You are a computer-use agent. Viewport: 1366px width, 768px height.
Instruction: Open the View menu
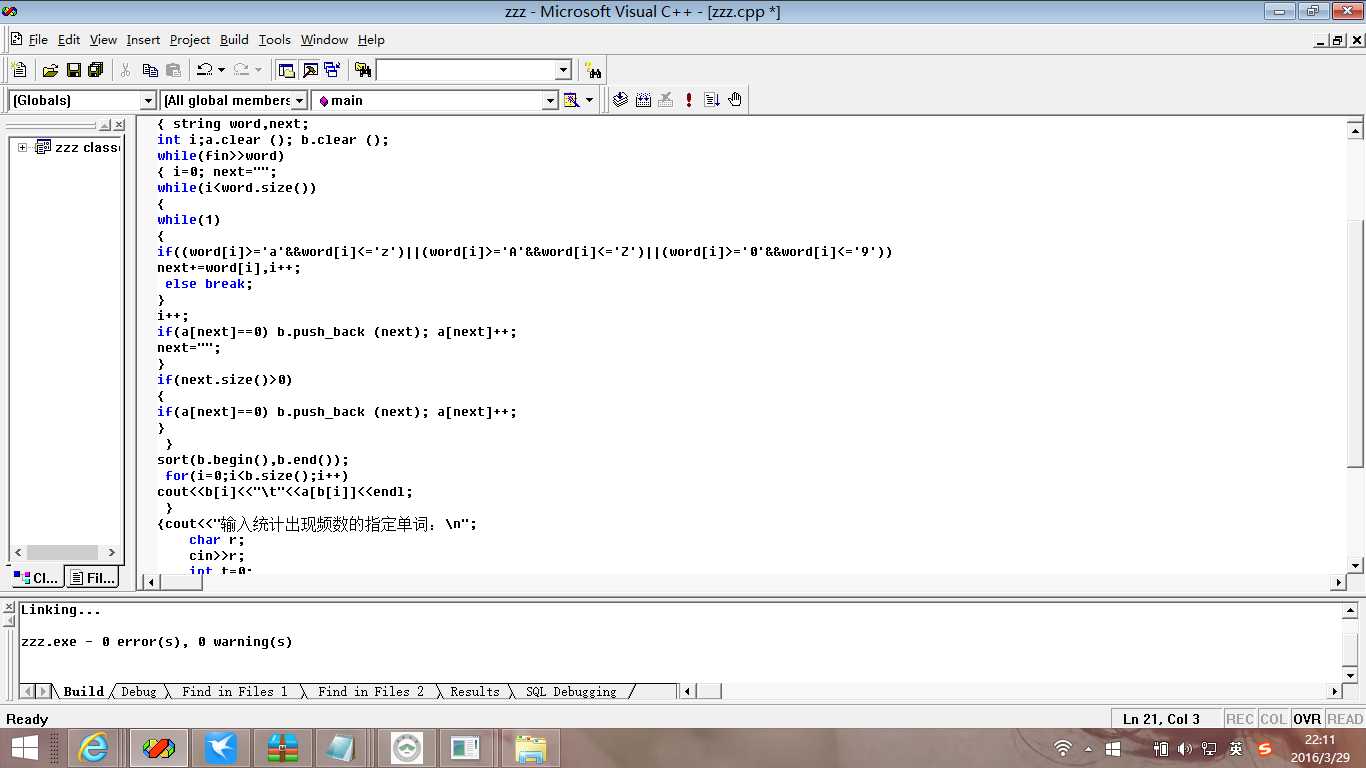pyautogui.click(x=103, y=40)
